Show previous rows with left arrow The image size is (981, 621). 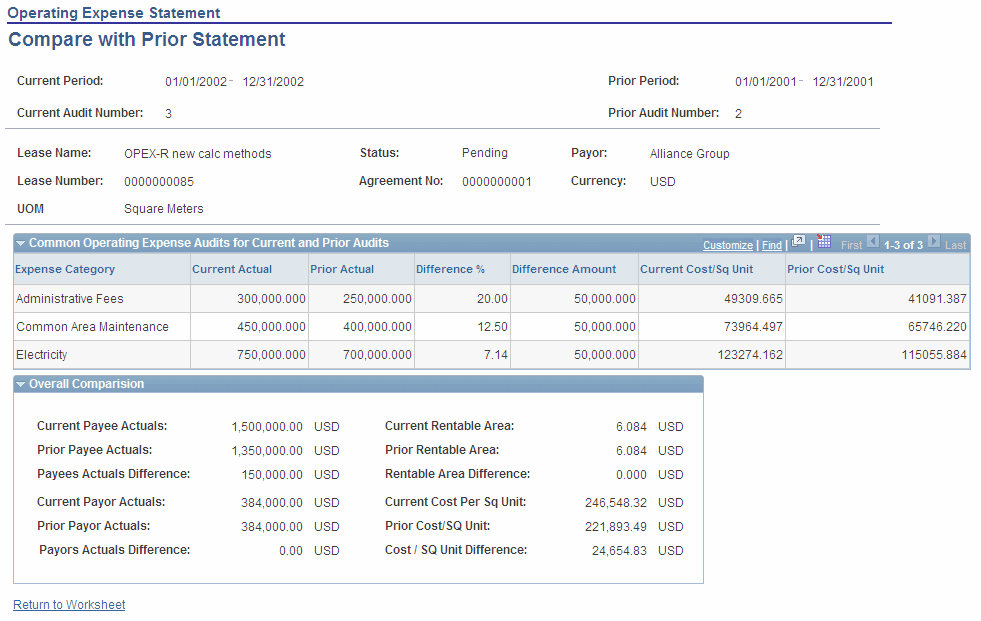point(875,242)
